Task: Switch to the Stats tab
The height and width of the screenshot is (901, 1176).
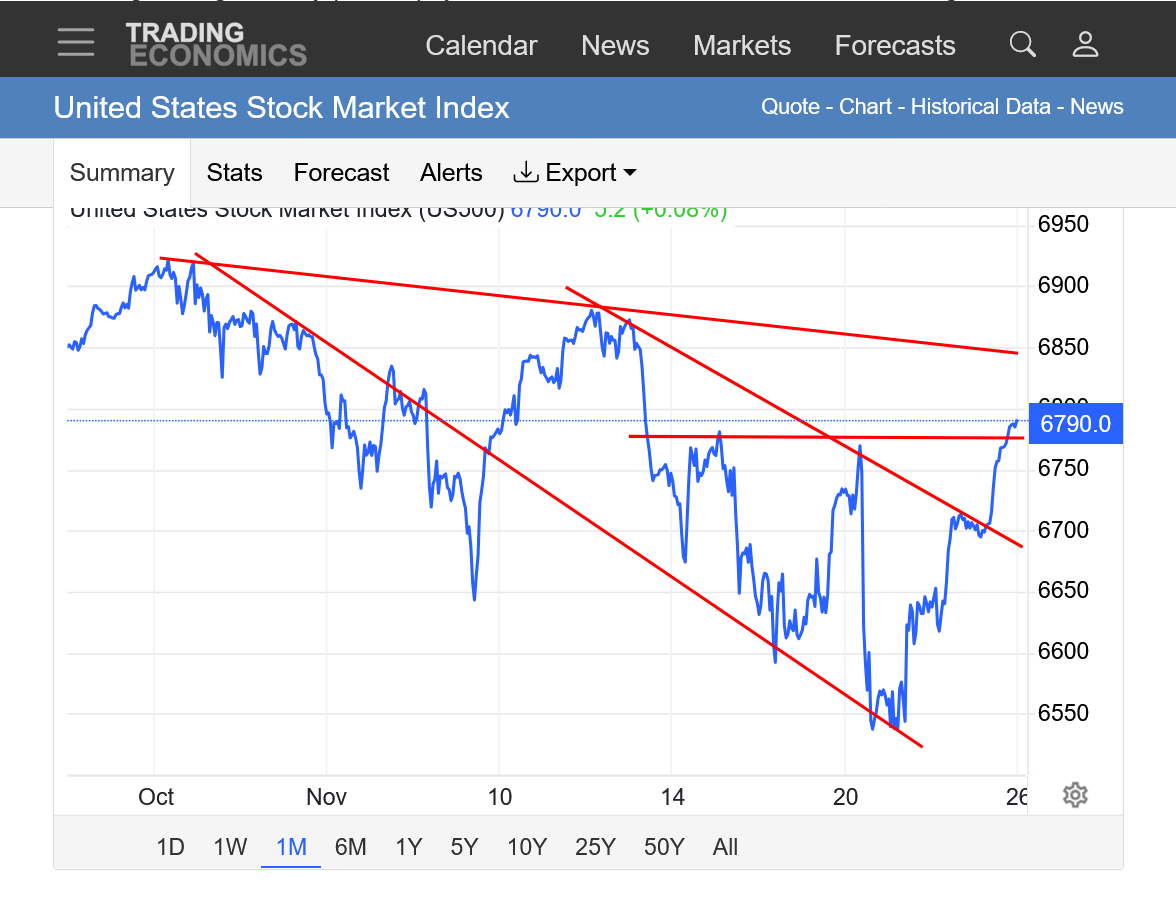Action: tap(234, 173)
